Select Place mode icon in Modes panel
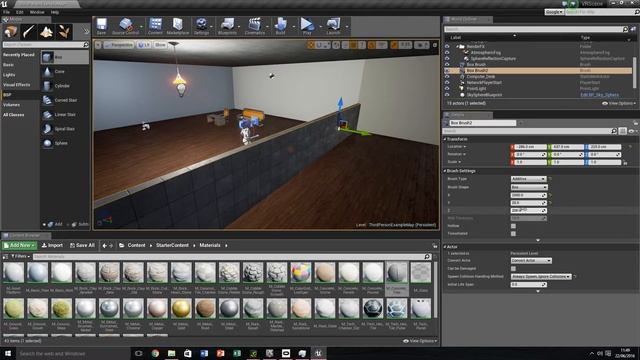This screenshot has width=640, height=360. (11, 32)
